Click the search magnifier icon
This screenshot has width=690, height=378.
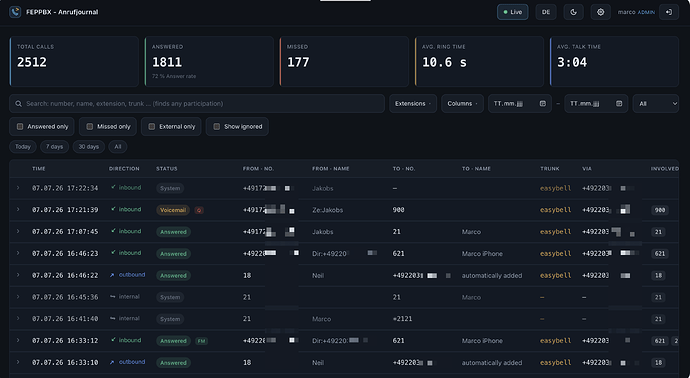pos(18,104)
